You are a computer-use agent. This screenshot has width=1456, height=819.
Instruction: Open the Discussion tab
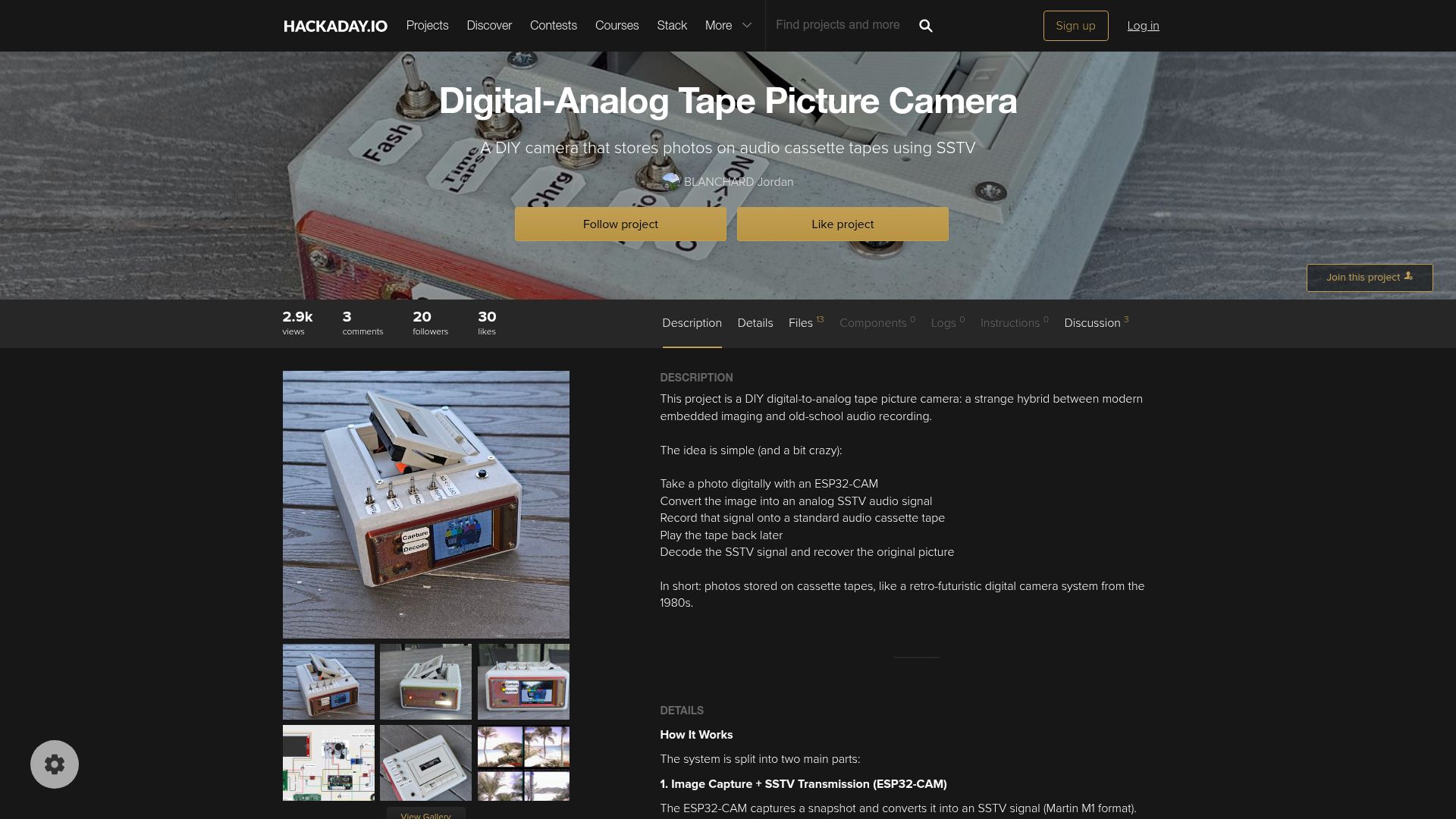click(x=1097, y=323)
